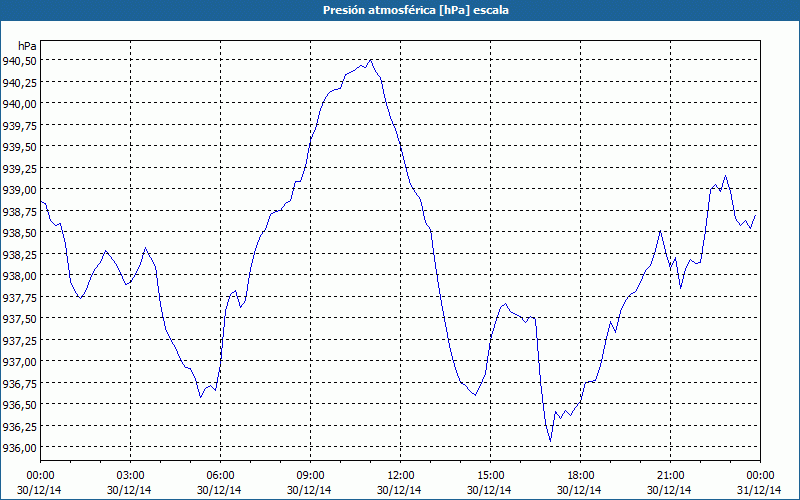Image resolution: width=800 pixels, height=500 pixels.
Task: Select the 937,75 y-axis label
Action: tap(19, 297)
